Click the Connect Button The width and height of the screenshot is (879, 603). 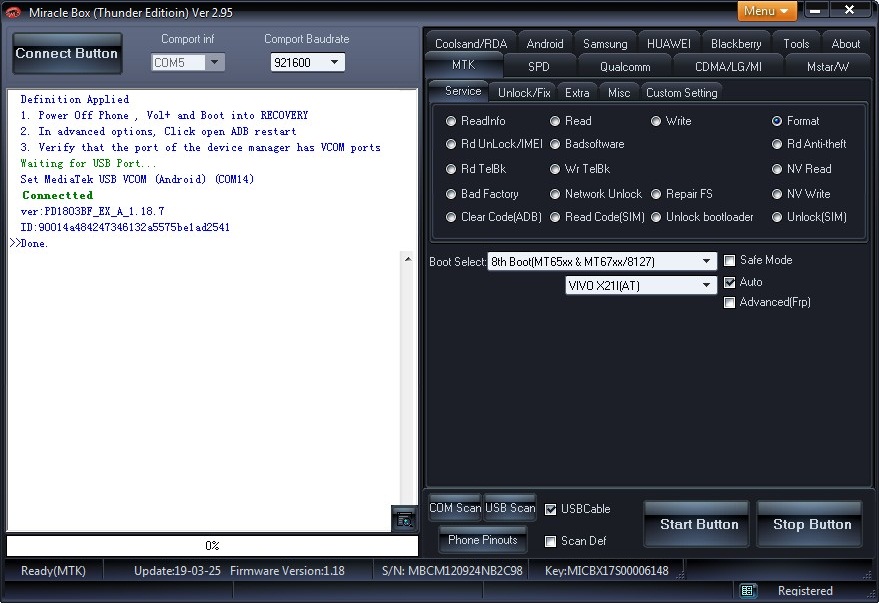point(67,53)
